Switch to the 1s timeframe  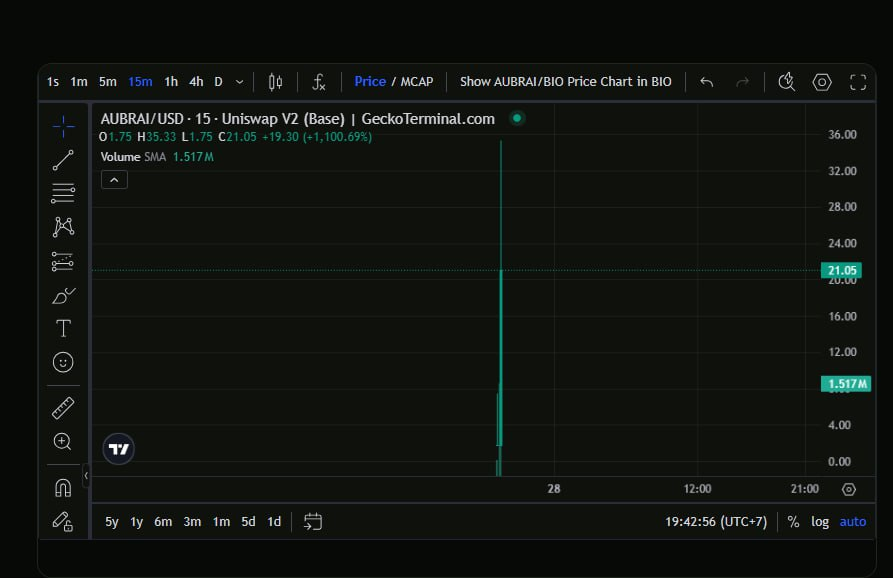[53, 82]
